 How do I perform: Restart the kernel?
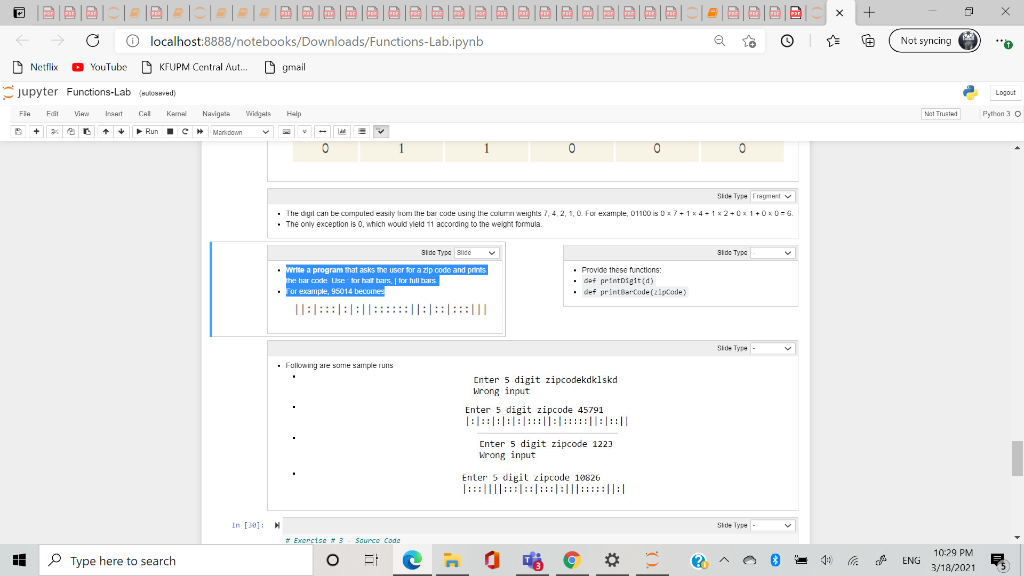coord(184,131)
